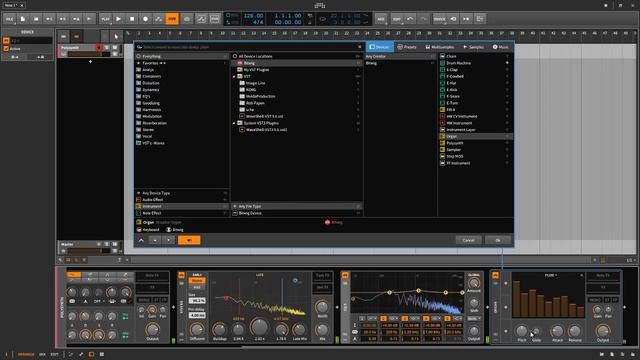The height and width of the screenshot is (360, 640).
Task: Click the undo arrow icon
Action: click(x=410, y=19)
